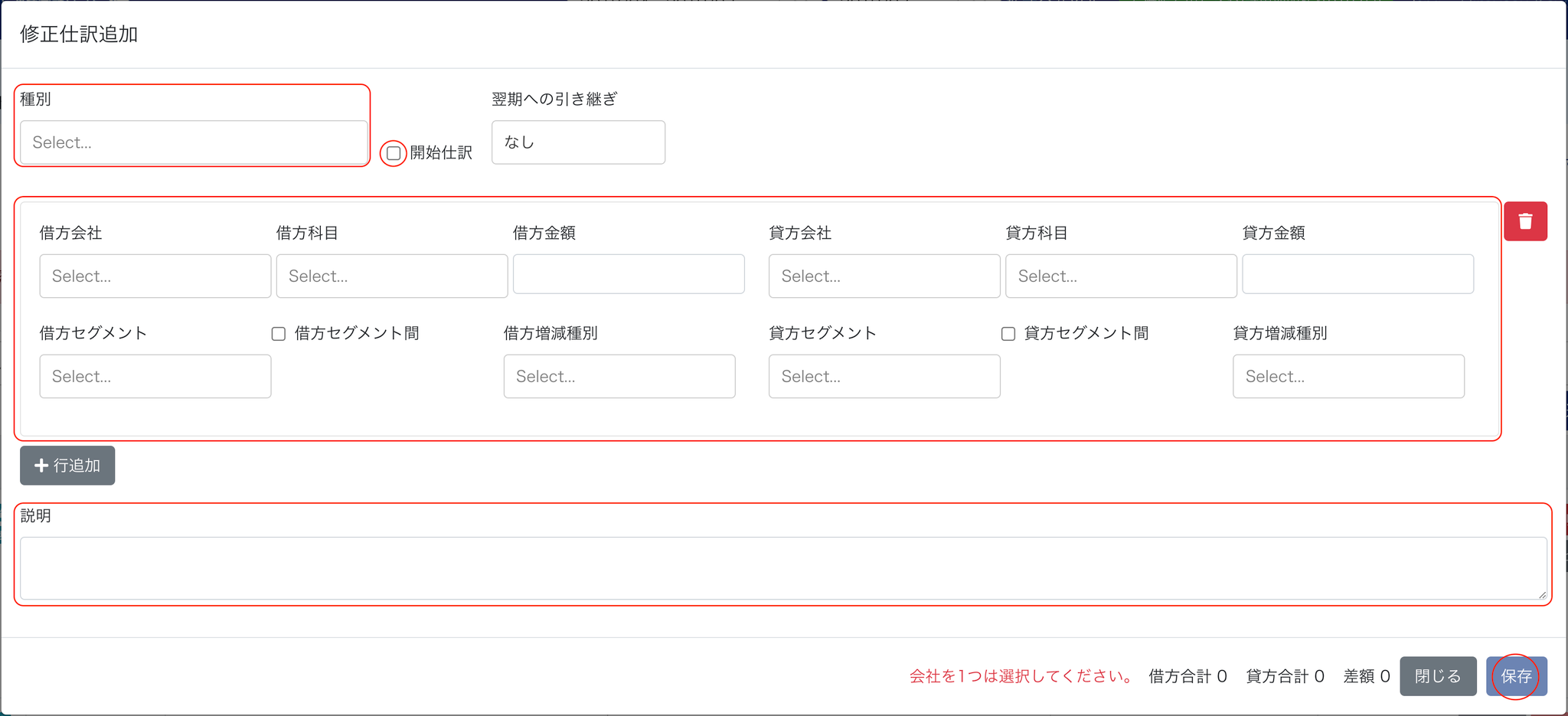Enable the 貸方セグメント間 checkbox
This screenshot has height=716, width=1568.
pyautogui.click(x=1008, y=334)
